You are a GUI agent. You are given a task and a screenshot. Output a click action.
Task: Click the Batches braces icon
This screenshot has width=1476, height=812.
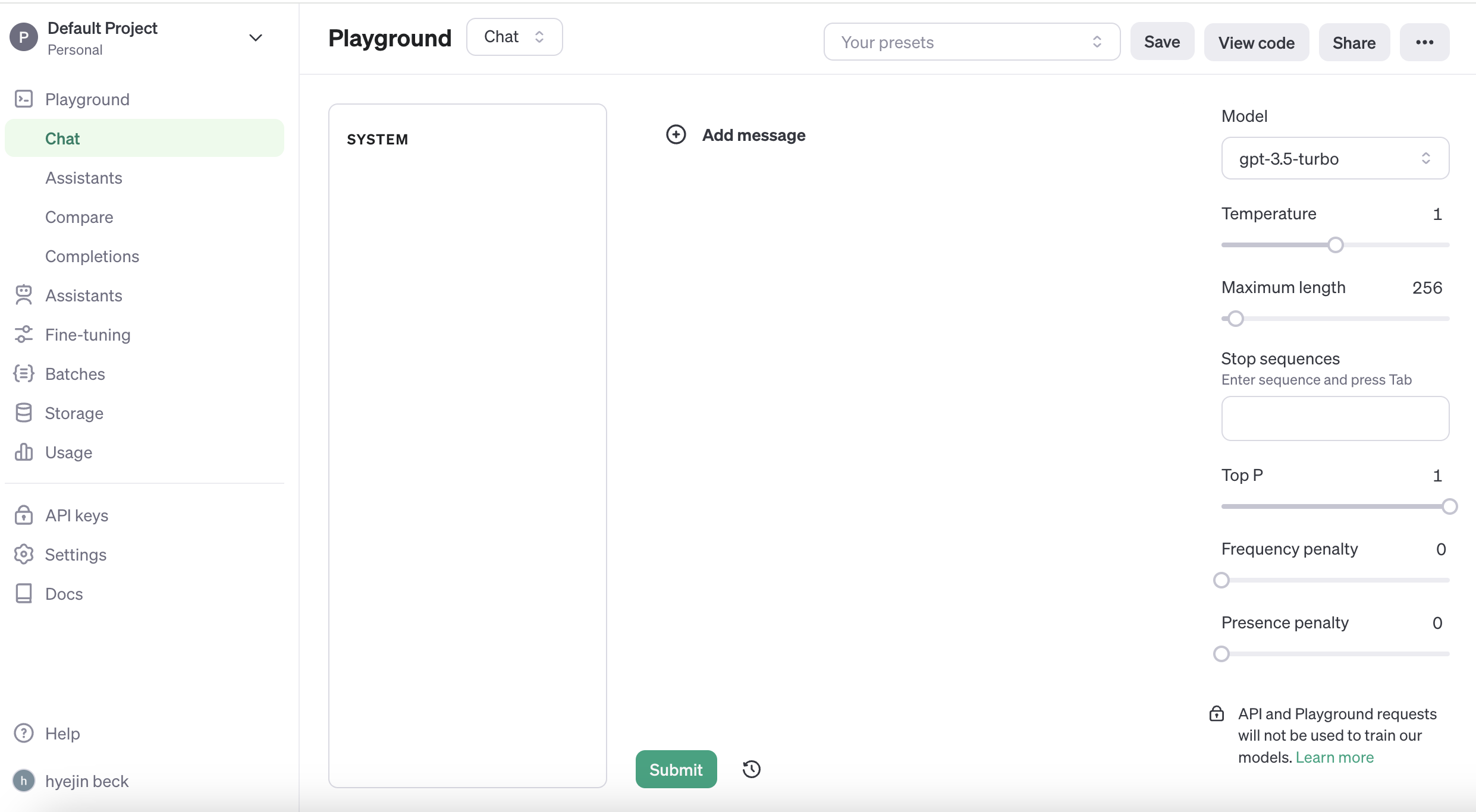point(24,373)
